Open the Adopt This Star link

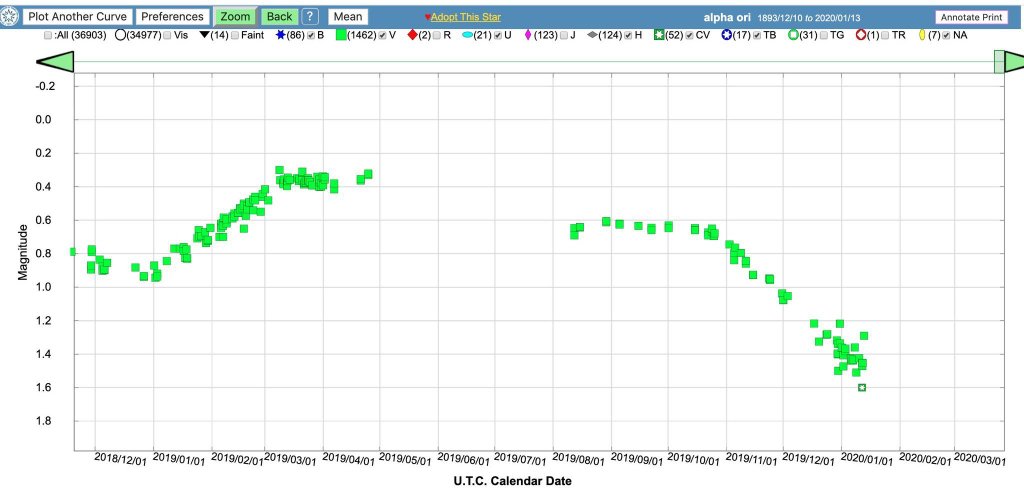coord(466,18)
